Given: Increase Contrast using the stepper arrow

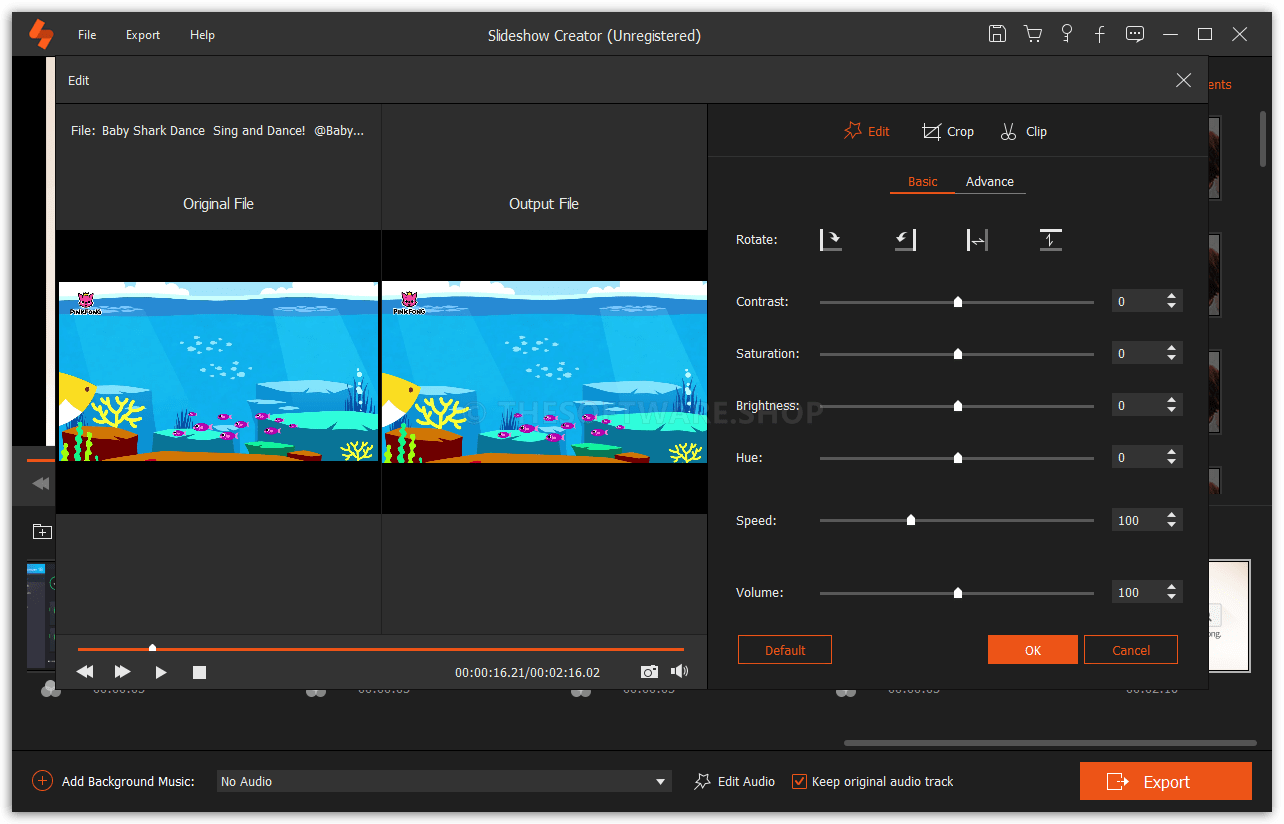Looking at the screenshot, I should 1172,296.
